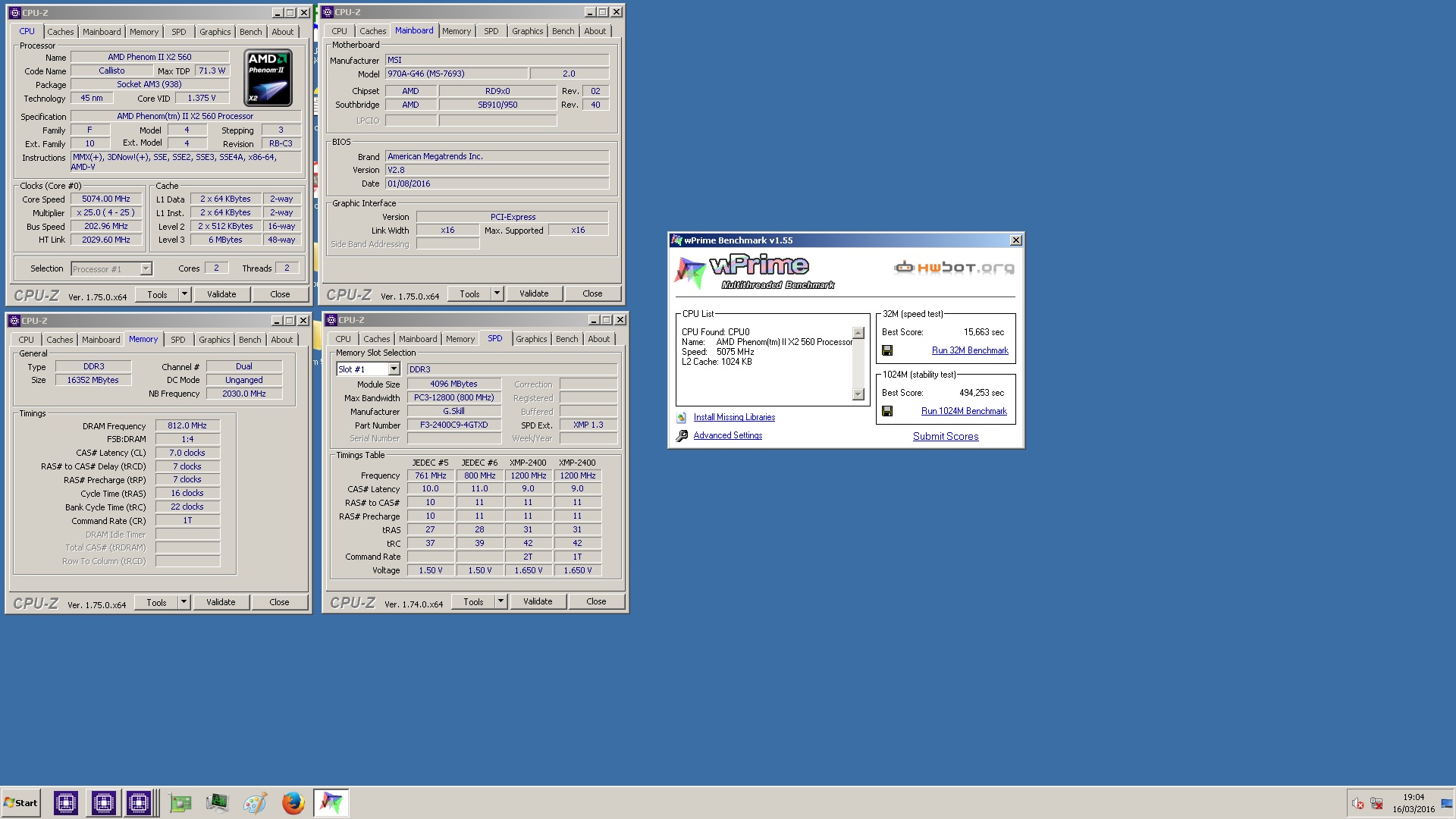Click the Start button
Screen dimensions: 1456x819
pos(20,802)
